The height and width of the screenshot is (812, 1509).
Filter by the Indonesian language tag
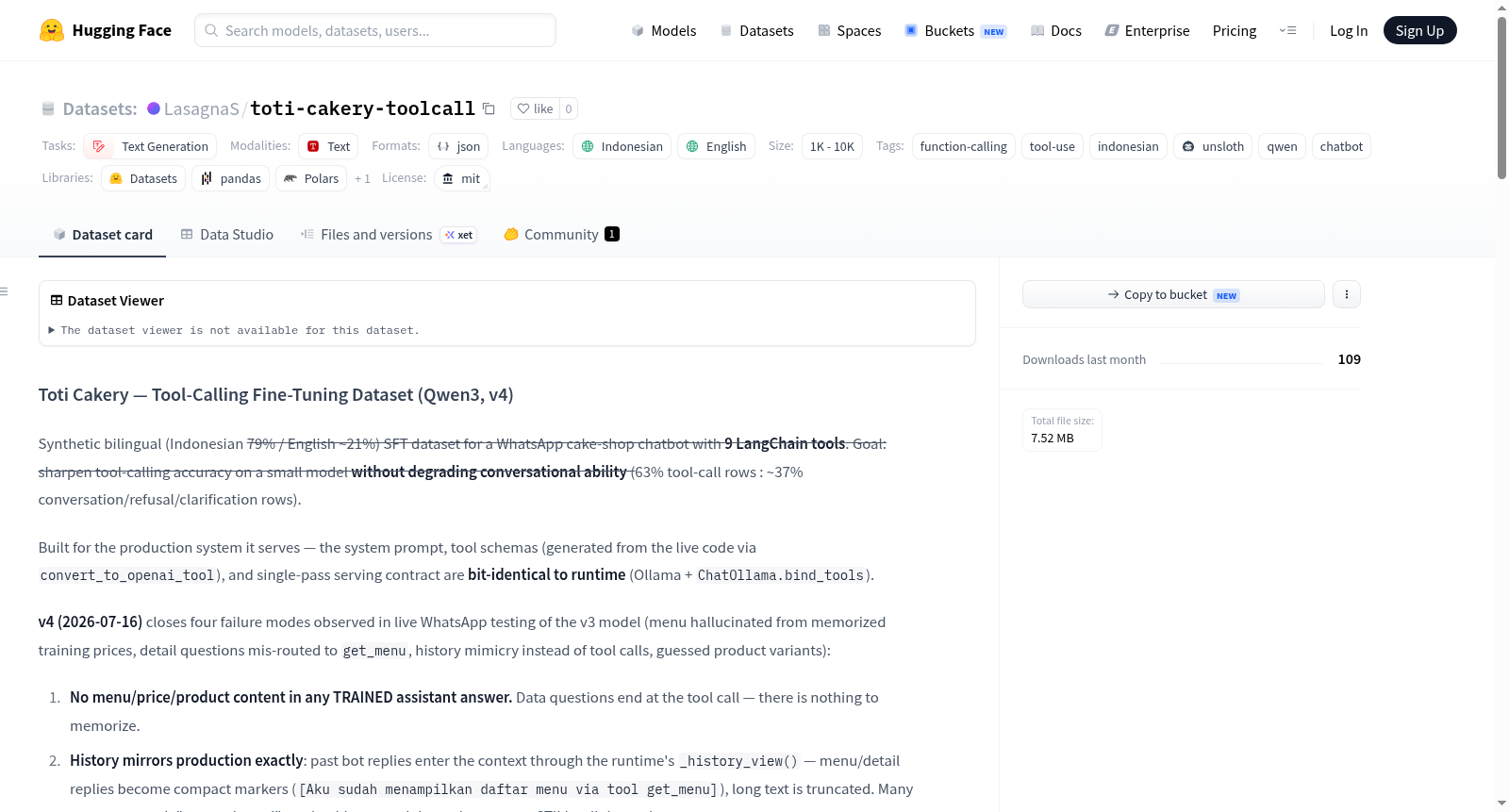point(622,146)
